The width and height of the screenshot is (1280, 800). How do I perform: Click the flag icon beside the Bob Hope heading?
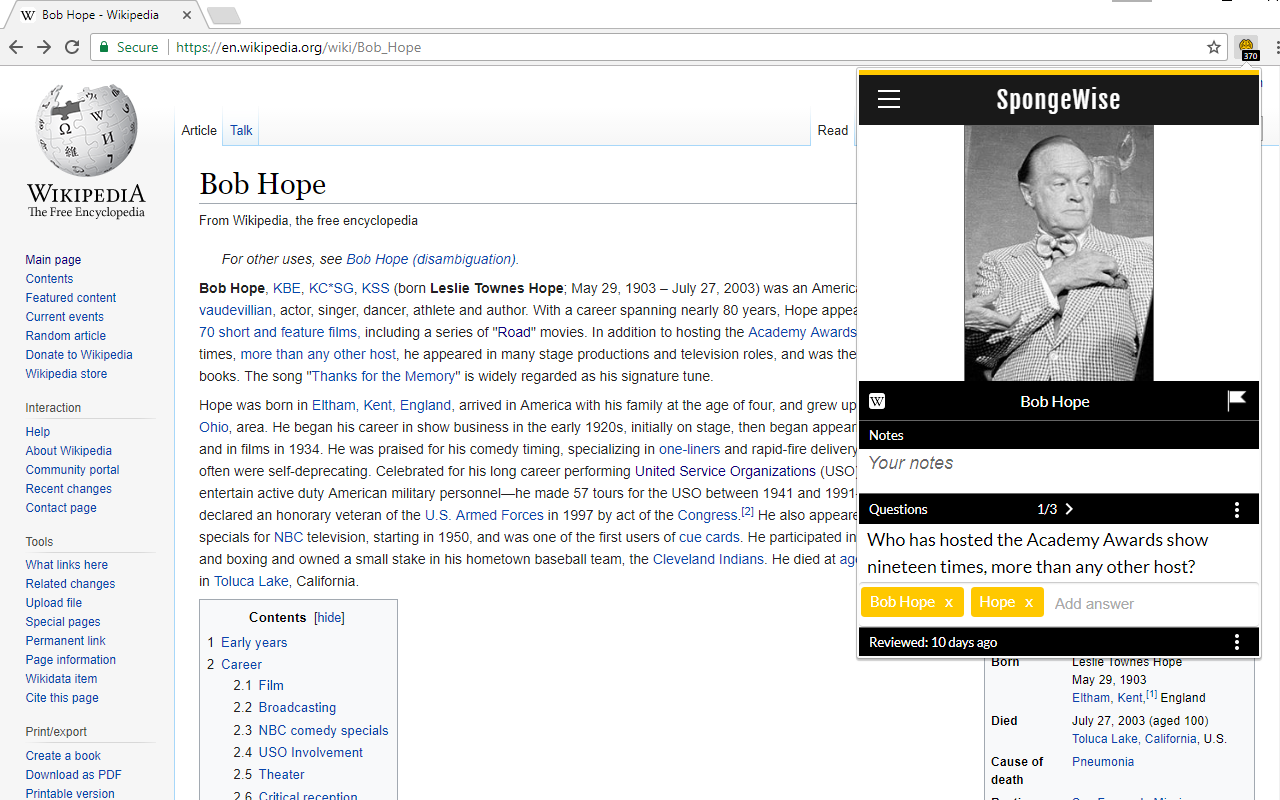coord(1236,401)
